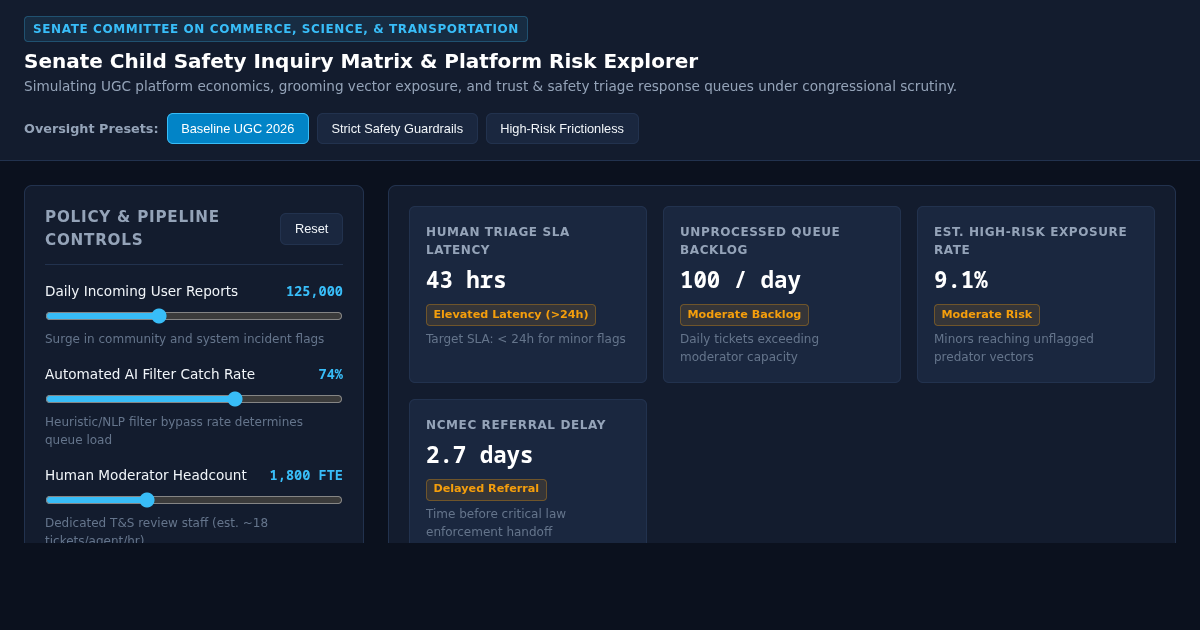Click the Senate Child Safety Inquiry Matrix title
Image resolution: width=1200 pixels, height=630 pixels.
[361, 61]
